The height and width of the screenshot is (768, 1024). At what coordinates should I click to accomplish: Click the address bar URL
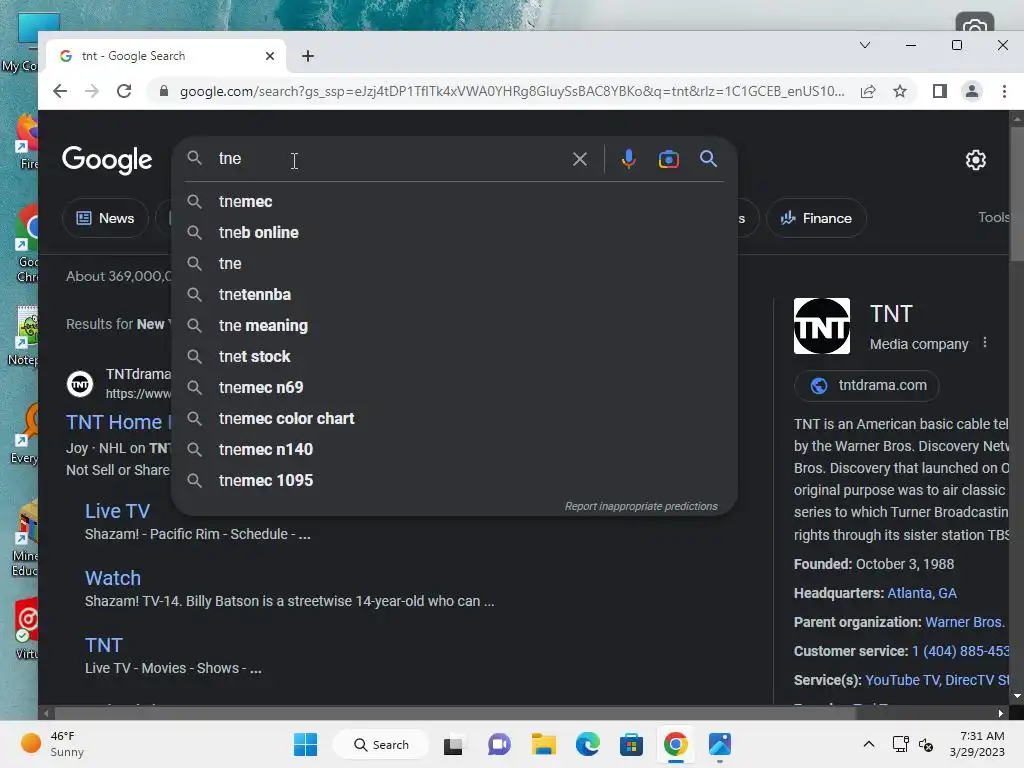click(512, 91)
